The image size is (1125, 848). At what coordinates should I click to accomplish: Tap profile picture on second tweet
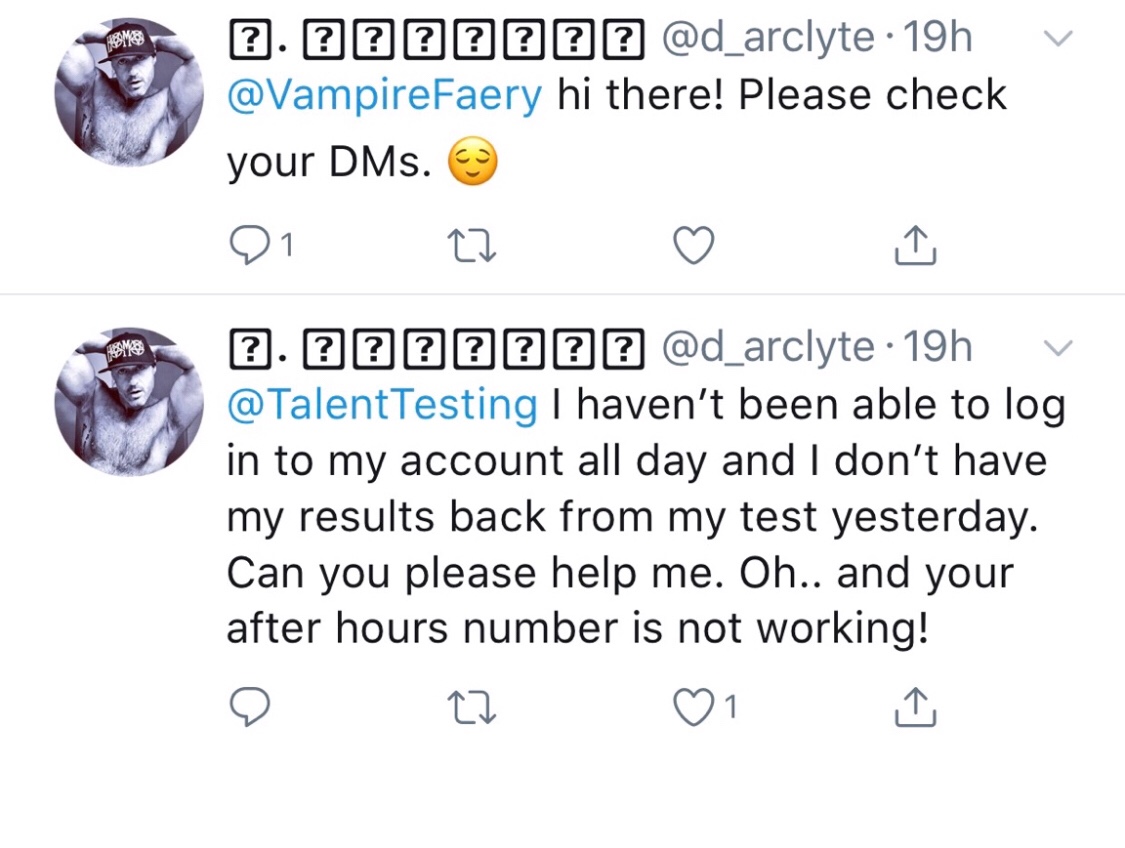click(129, 401)
